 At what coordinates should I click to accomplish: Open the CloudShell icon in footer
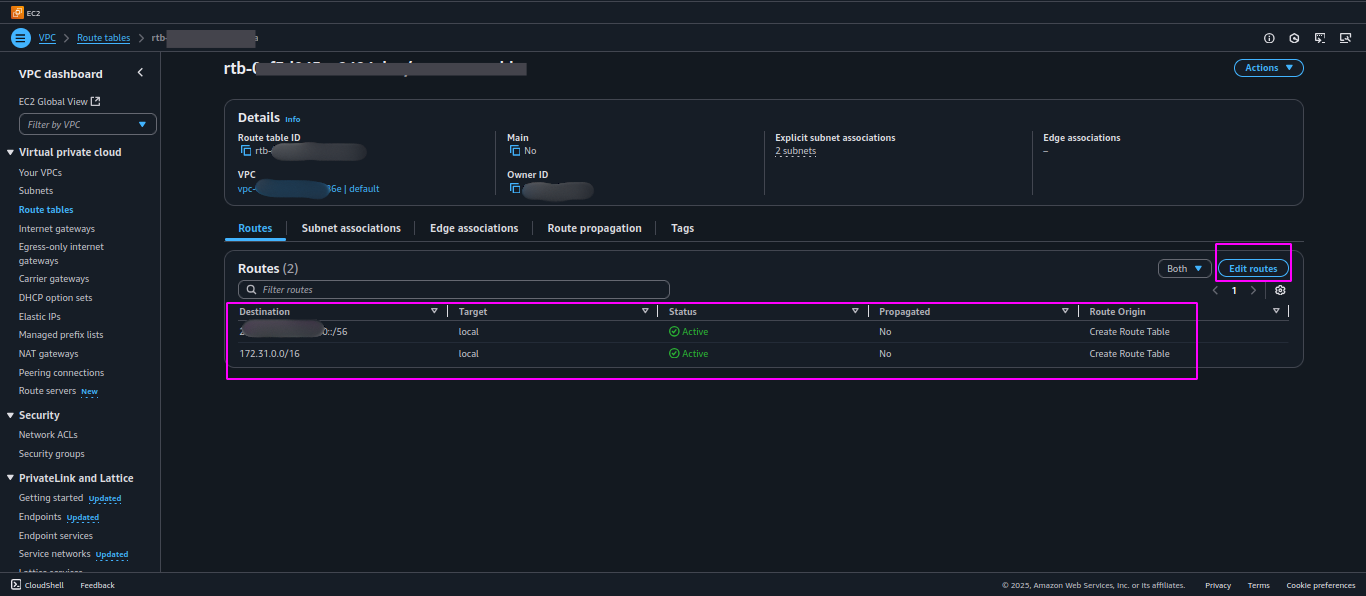(16, 585)
